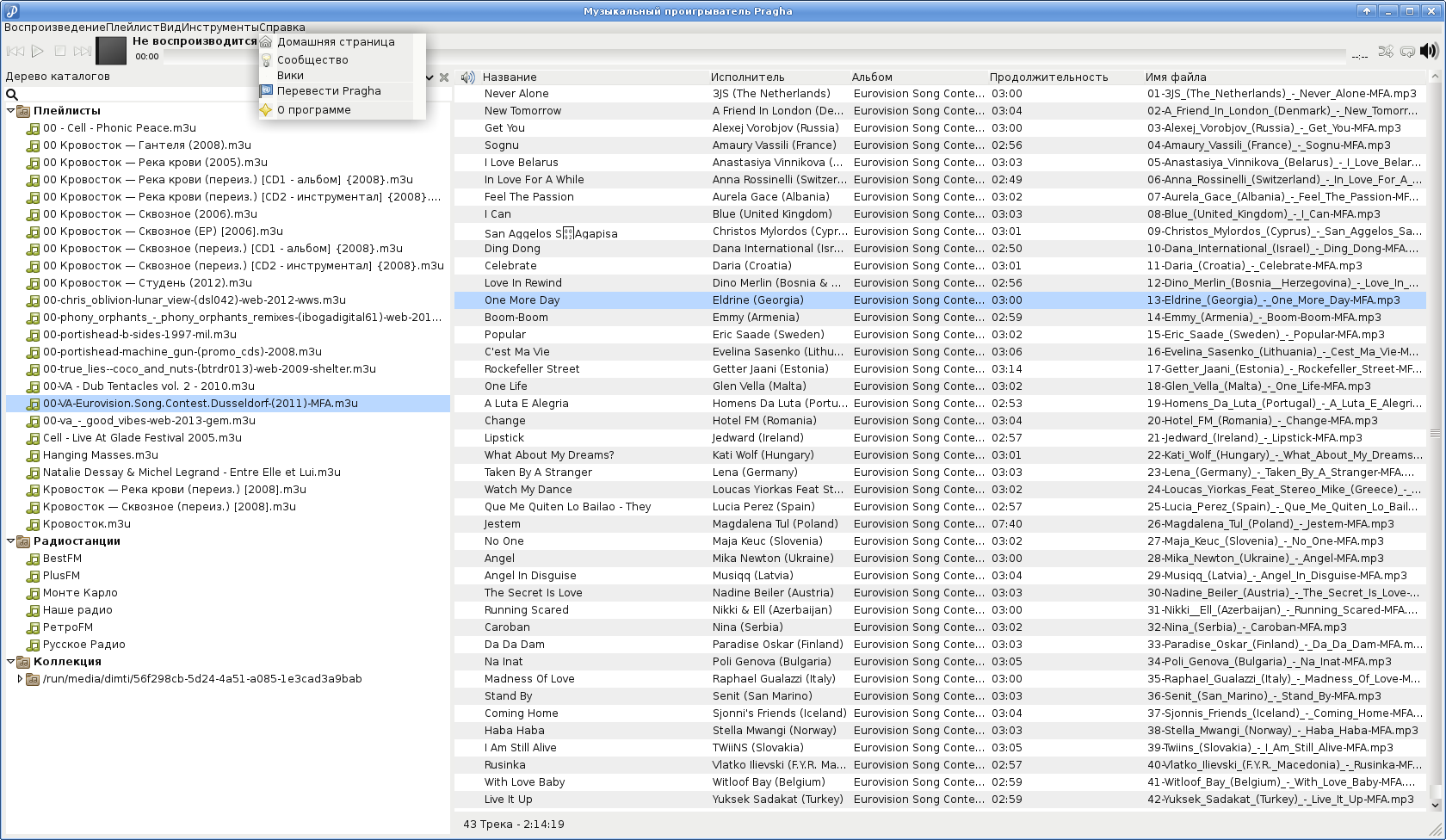Click the magnifier icon in search box
Screen dimensions: 1446x840
click(12, 95)
